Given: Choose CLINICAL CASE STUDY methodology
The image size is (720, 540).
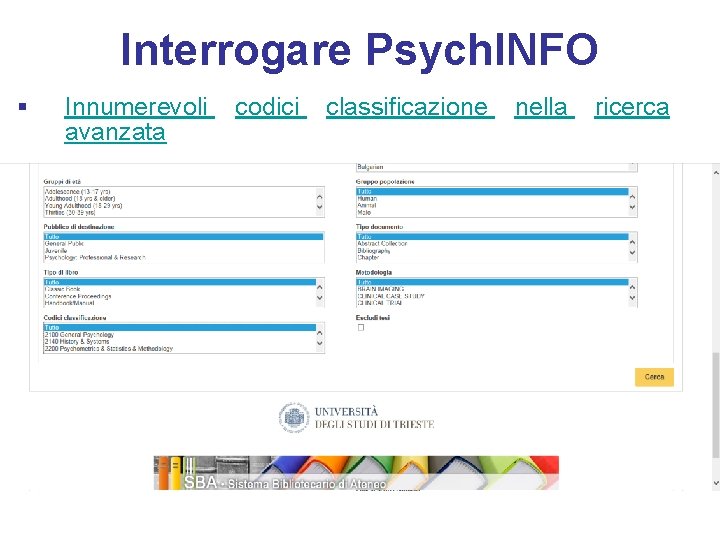Looking at the screenshot, I should click(492, 296).
